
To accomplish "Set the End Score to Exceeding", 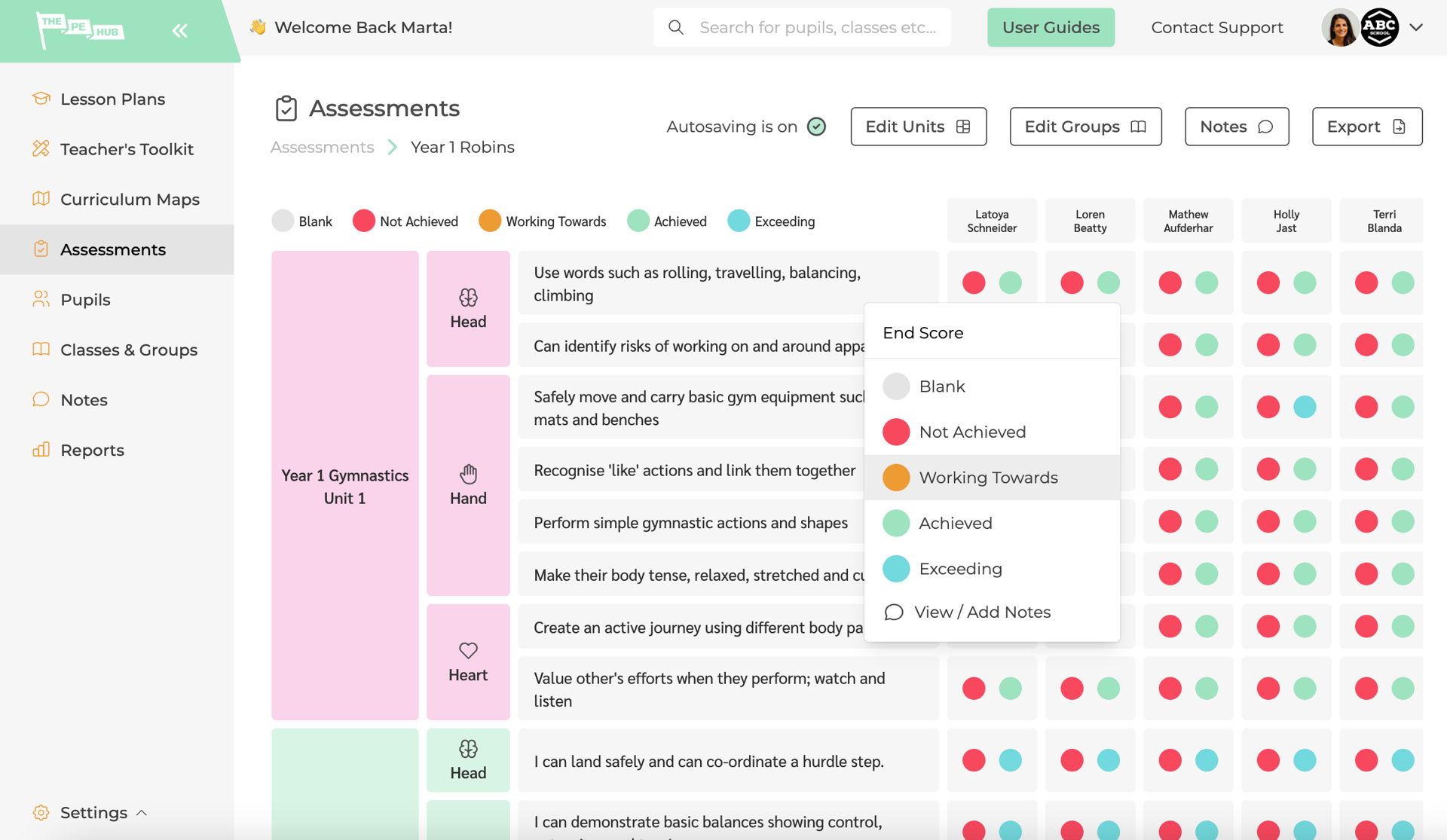I will (960, 568).
